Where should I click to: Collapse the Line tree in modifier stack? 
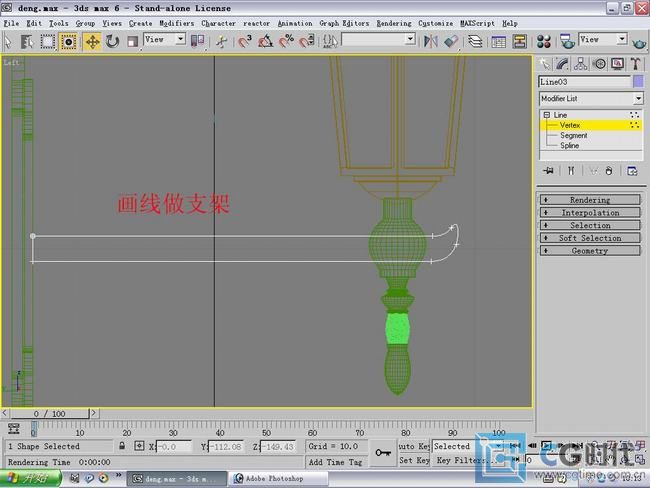click(547, 115)
